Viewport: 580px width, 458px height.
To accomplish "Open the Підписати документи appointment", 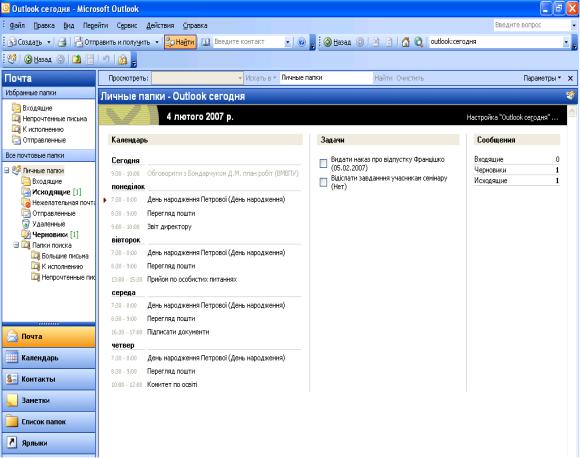I will pyautogui.click(x=178, y=332).
